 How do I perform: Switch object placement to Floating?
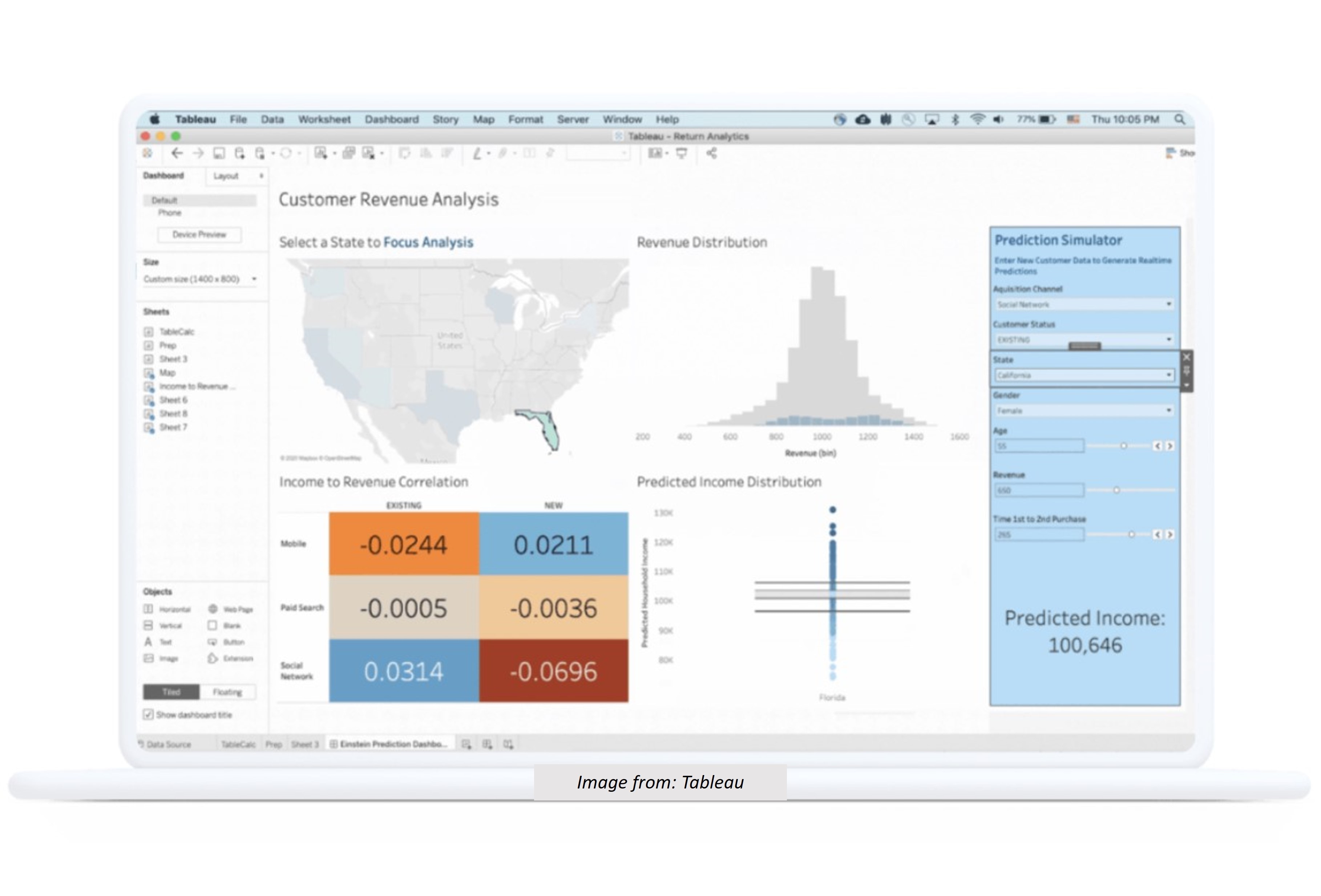pyautogui.click(x=227, y=692)
